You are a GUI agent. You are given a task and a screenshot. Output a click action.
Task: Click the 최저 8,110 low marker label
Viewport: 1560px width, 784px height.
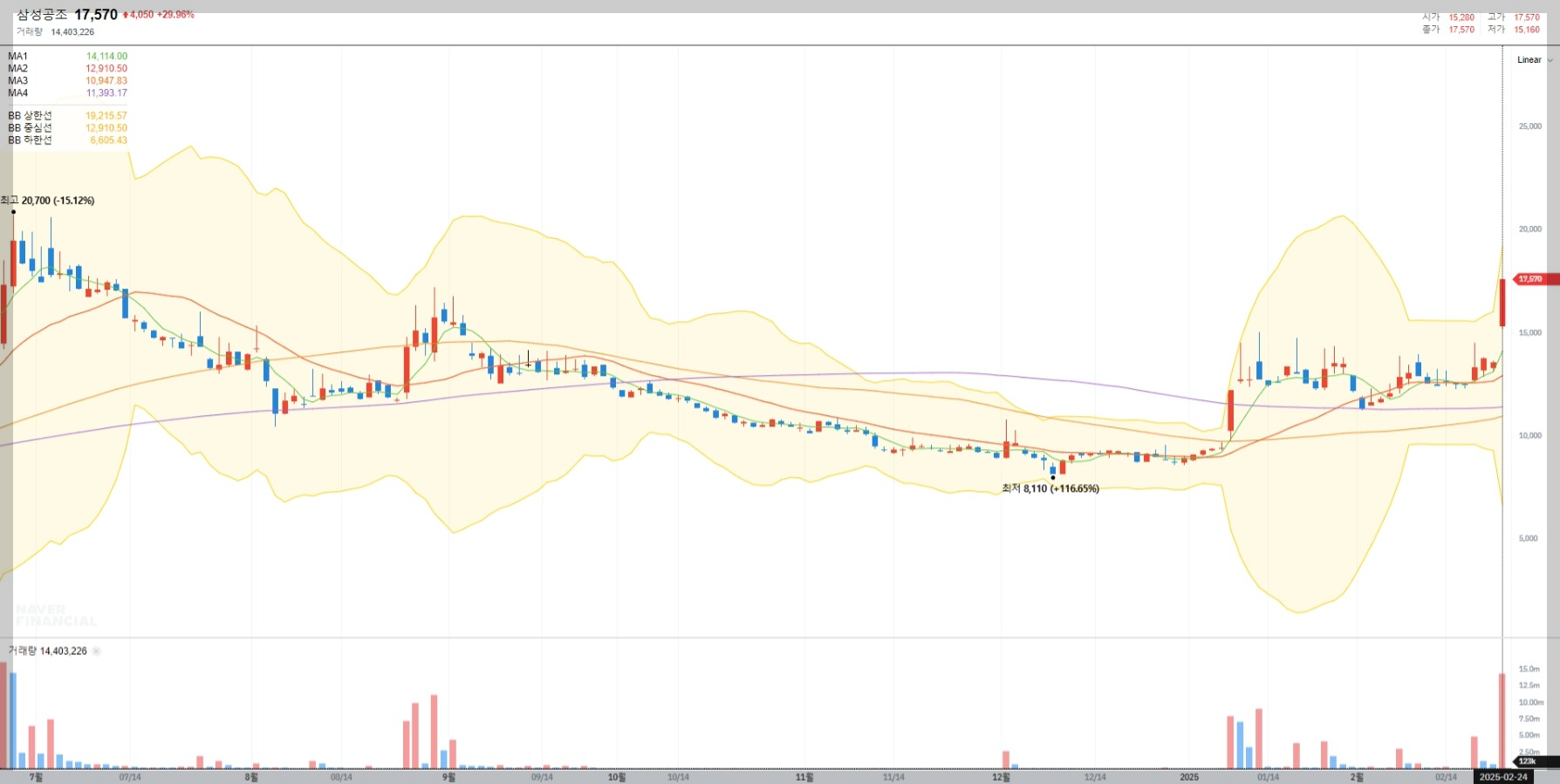click(1050, 488)
